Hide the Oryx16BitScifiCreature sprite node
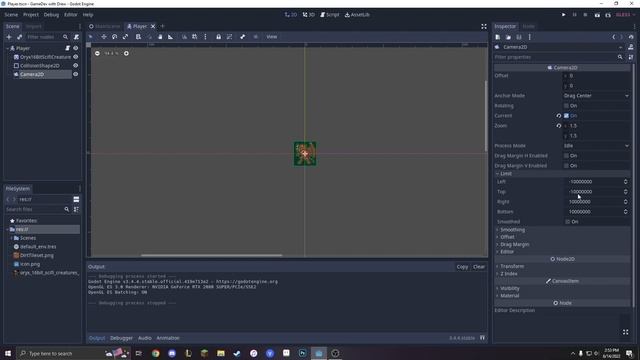The width and height of the screenshot is (640, 360). click(x=76, y=57)
